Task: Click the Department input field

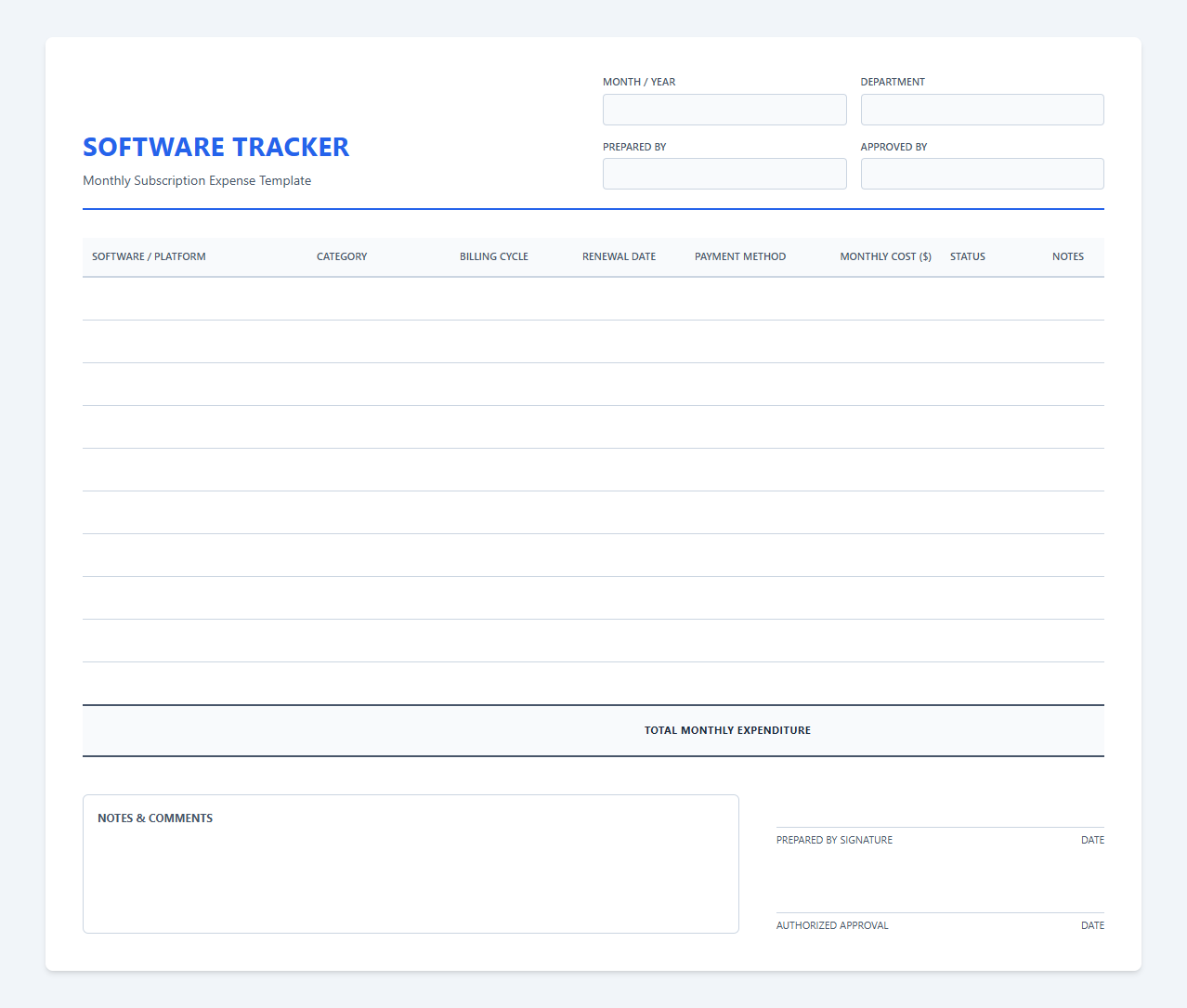Action: point(982,110)
